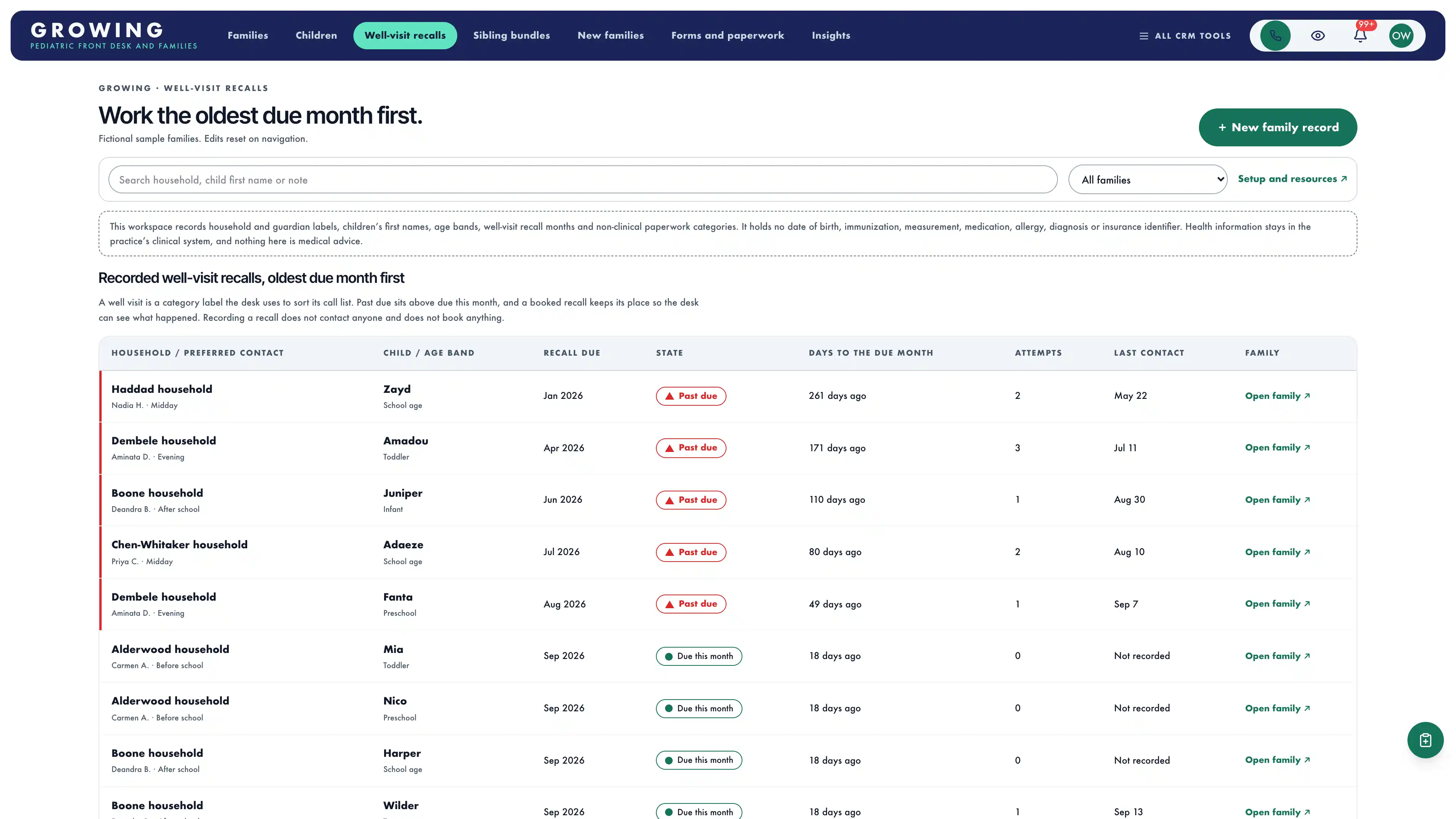
Task: Click 'Chen-Whitaker household' name
Action: tap(179, 544)
